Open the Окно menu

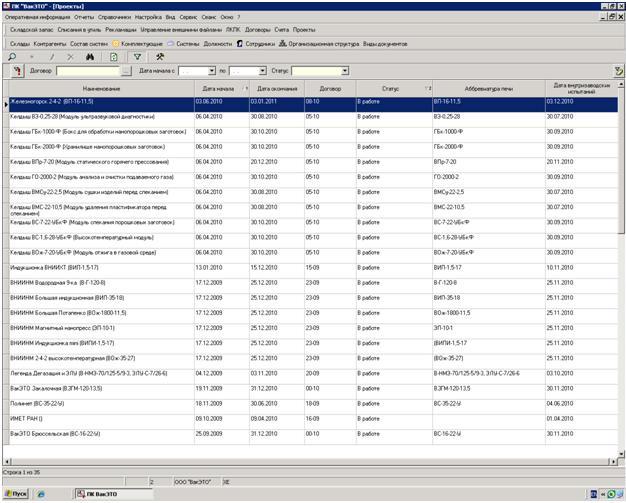tap(226, 17)
